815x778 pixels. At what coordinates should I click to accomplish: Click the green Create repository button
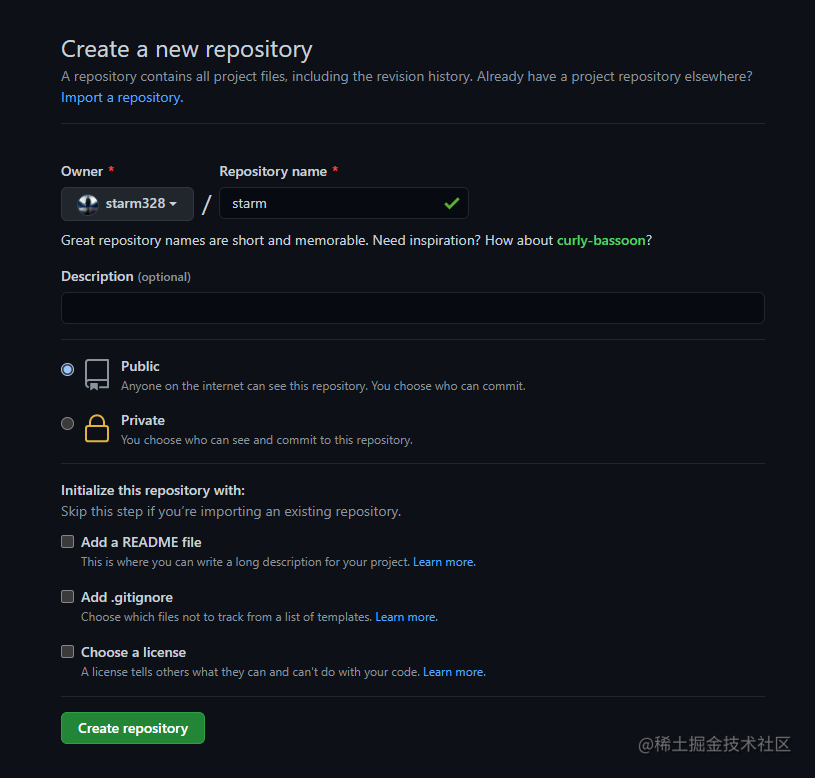[133, 728]
